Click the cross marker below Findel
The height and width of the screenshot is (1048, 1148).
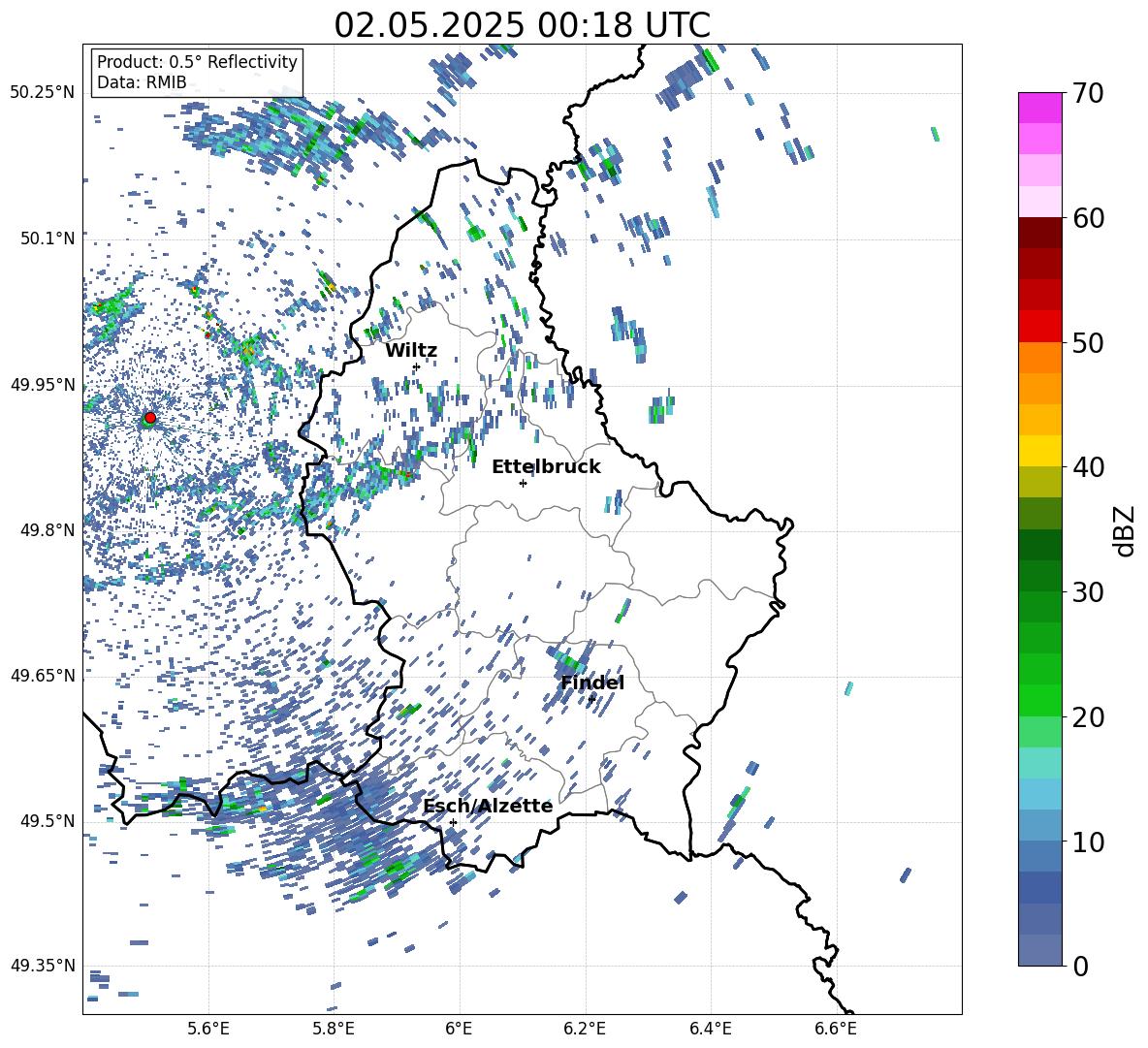[x=591, y=699]
